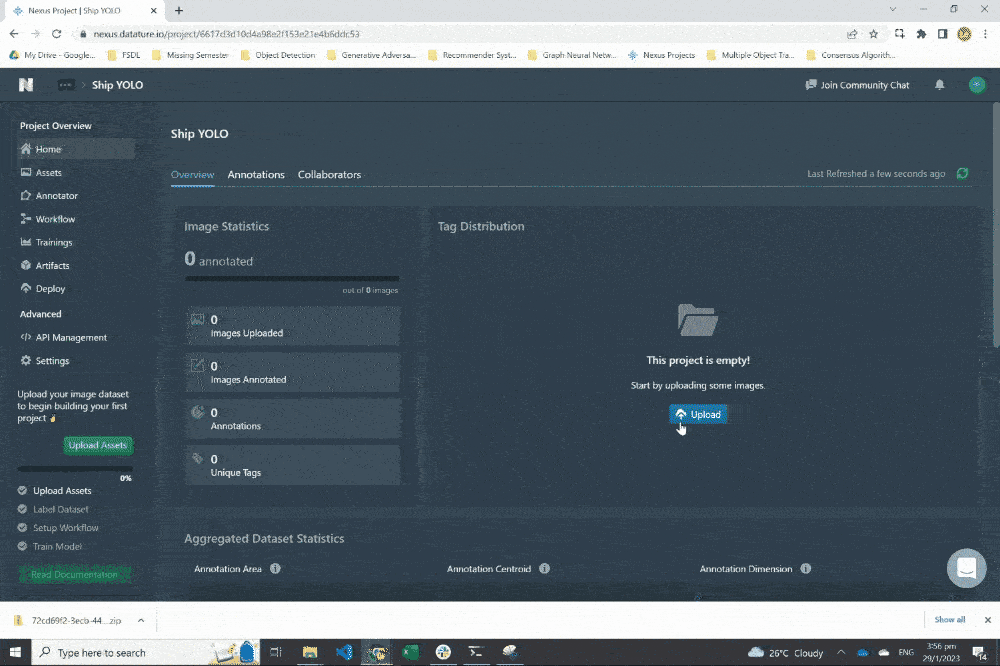Go to Home in sidebar
The image size is (1000, 666).
(76, 149)
